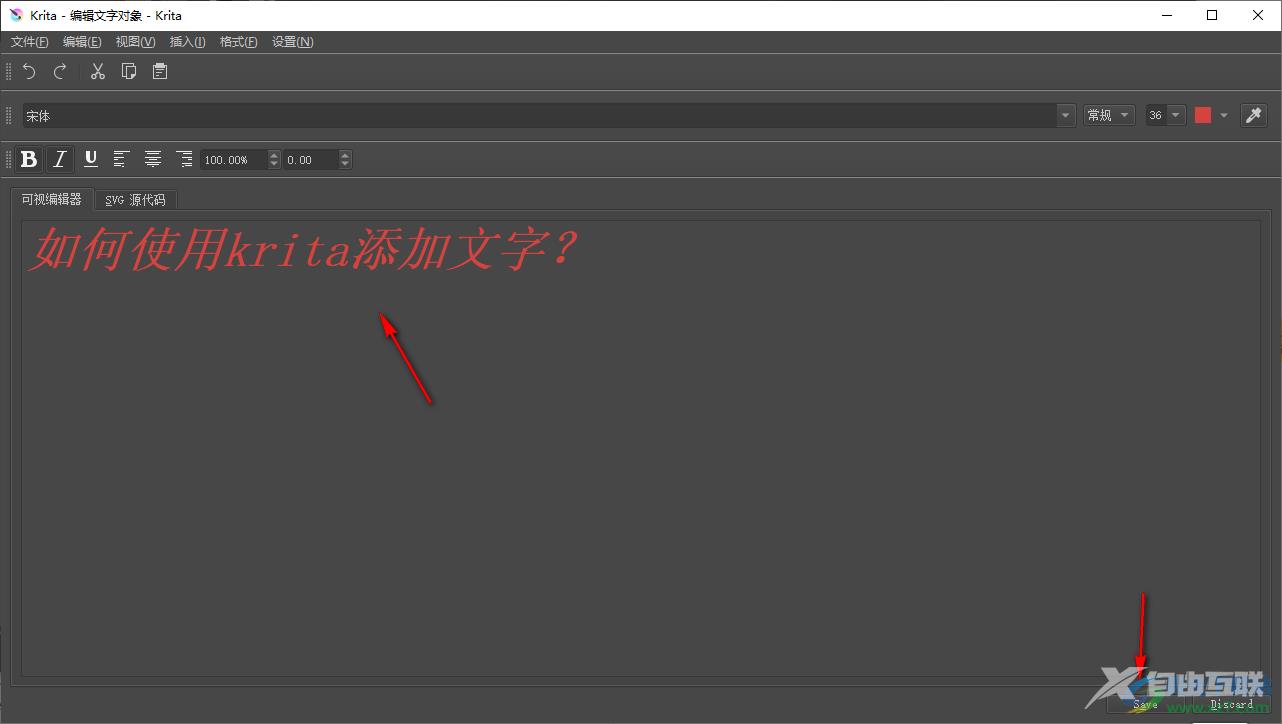Click the 宋体 font name field
This screenshot has height=724, width=1282.
pos(539,116)
